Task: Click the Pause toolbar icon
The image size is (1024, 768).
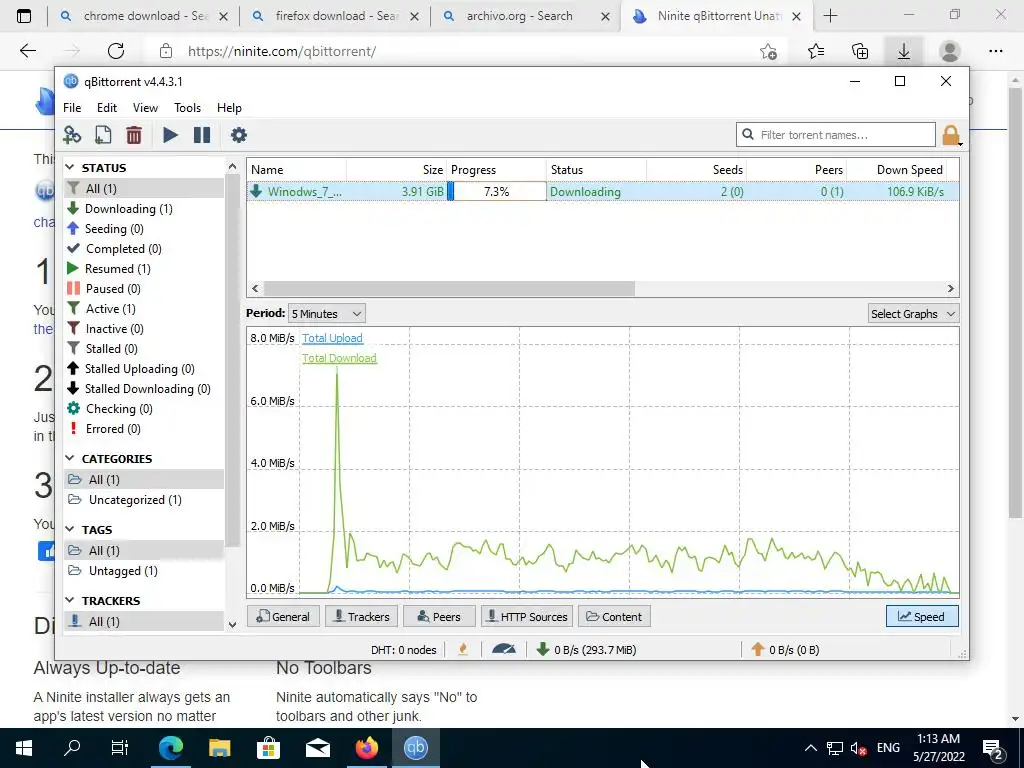Action: click(x=202, y=135)
